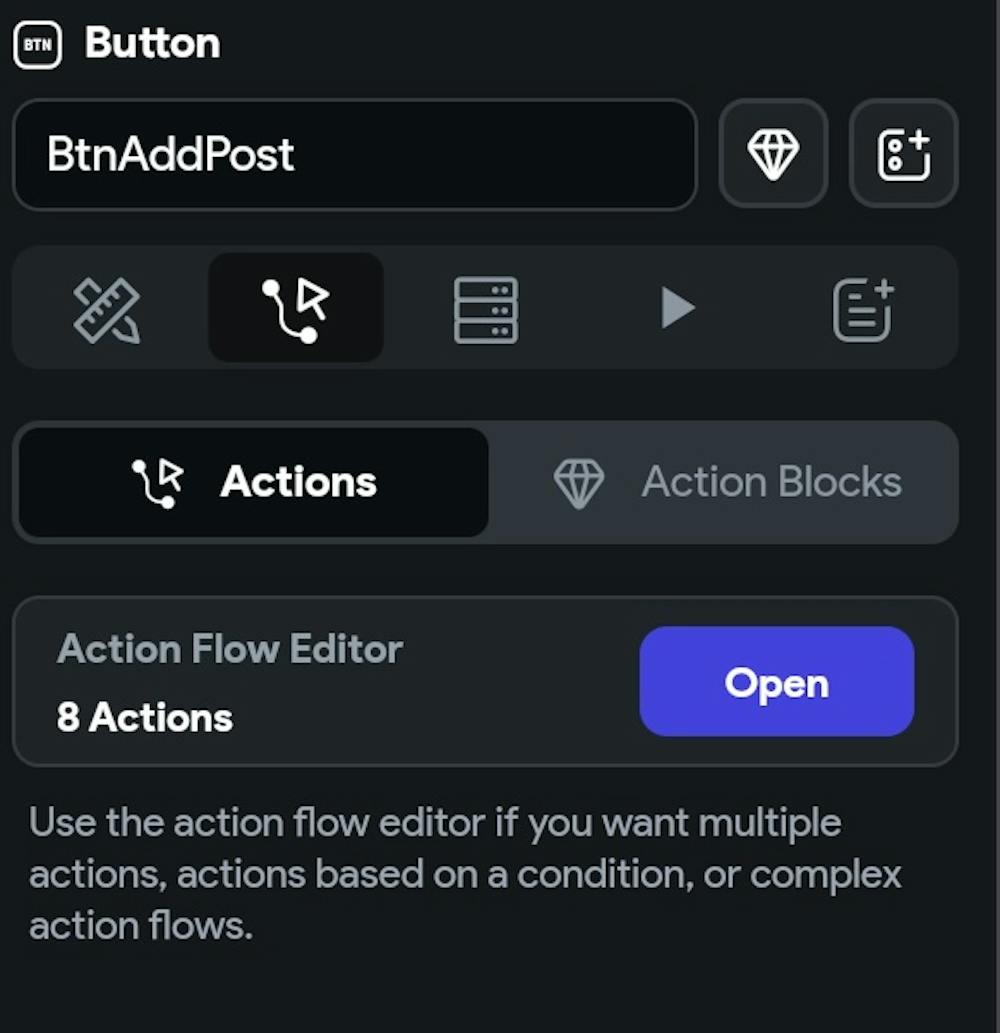Open the Action Flow Editor
Image resolution: width=1000 pixels, height=1033 pixels.
click(x=776, y=682)
